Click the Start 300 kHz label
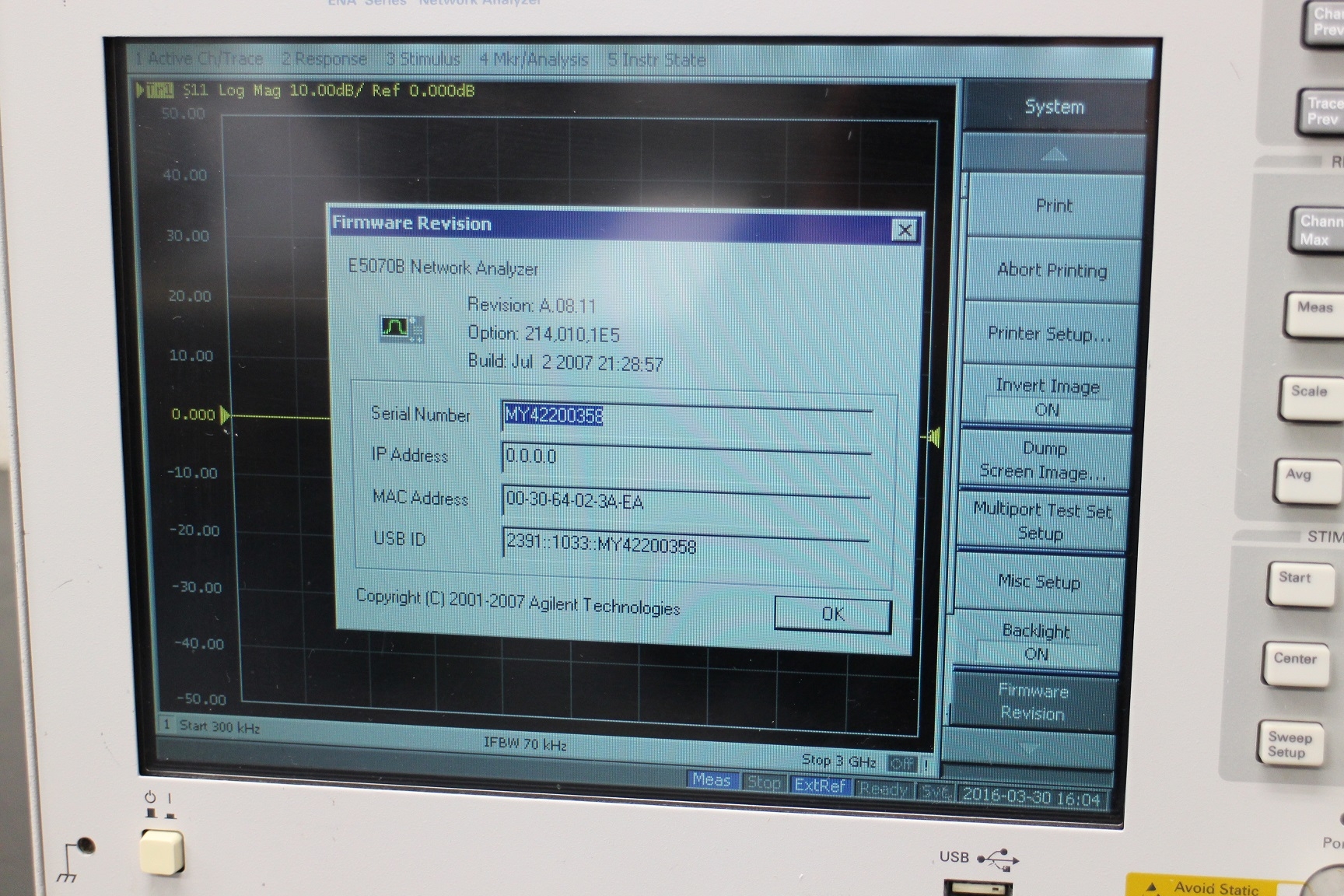The image size is (1344, 896). click(219, 726)
